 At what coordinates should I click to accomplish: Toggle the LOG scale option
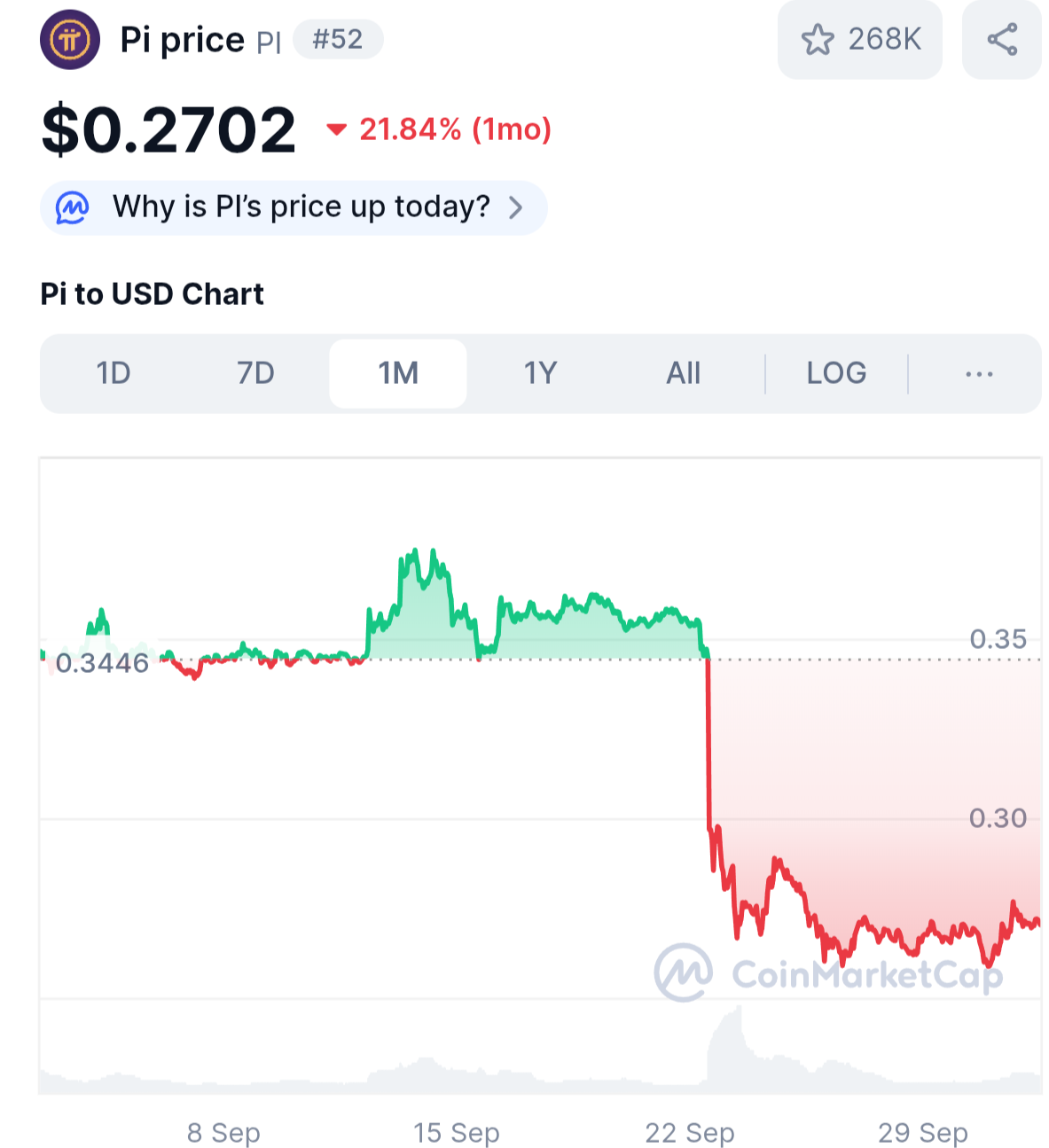[836, 373]
